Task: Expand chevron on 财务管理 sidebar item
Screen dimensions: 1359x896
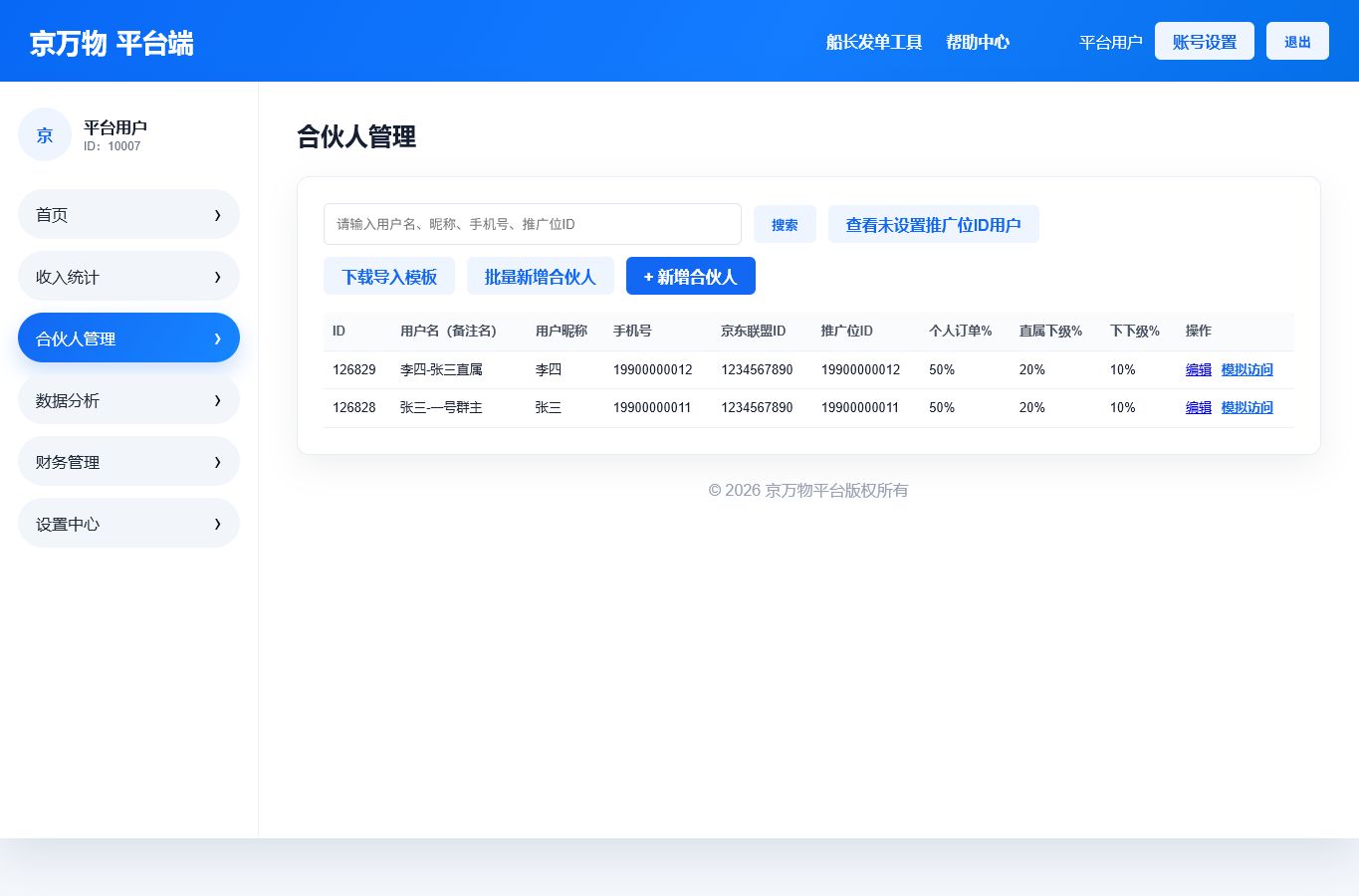Action: [217, 462]
